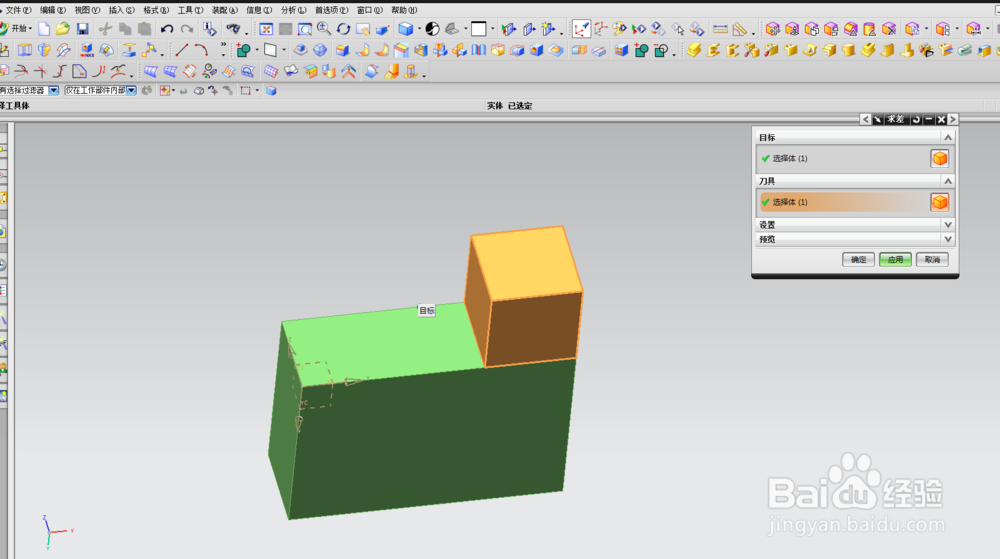This screenshot has height=559, width=1000.
Task: Open the 开始 (Start) dropdown button
Action: (x=17, y=29)
